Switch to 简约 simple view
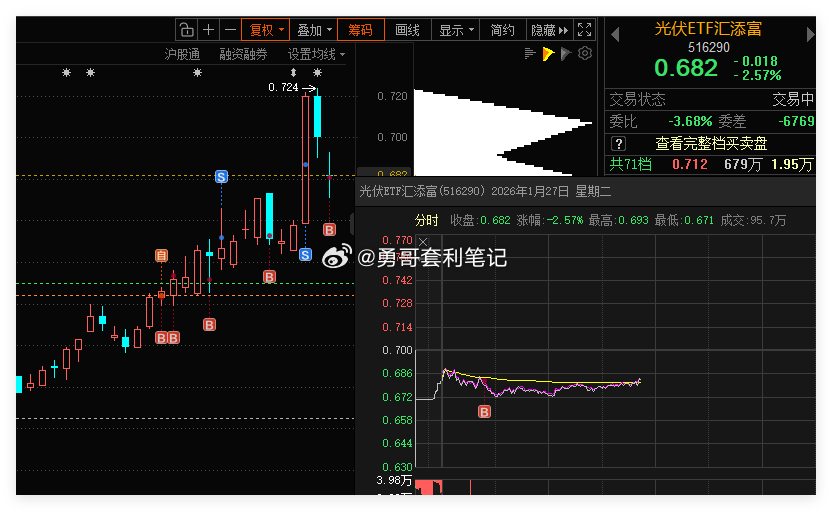 (x=502, y=30)
